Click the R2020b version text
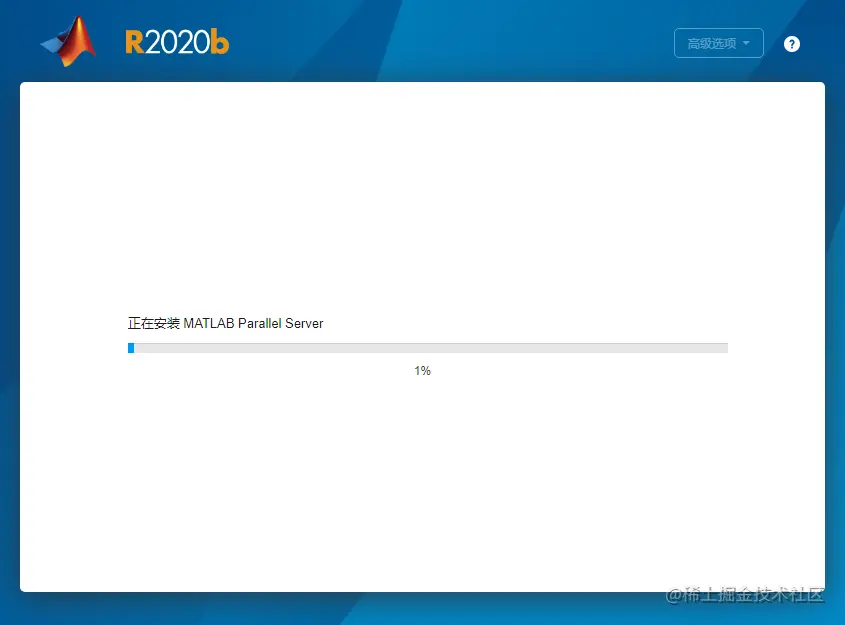Viewport: 845px width, 625px height. (177, 43)
